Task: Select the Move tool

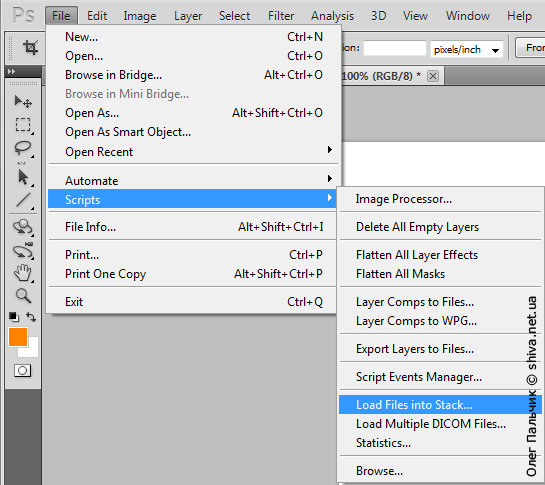Action: point(23,101)
